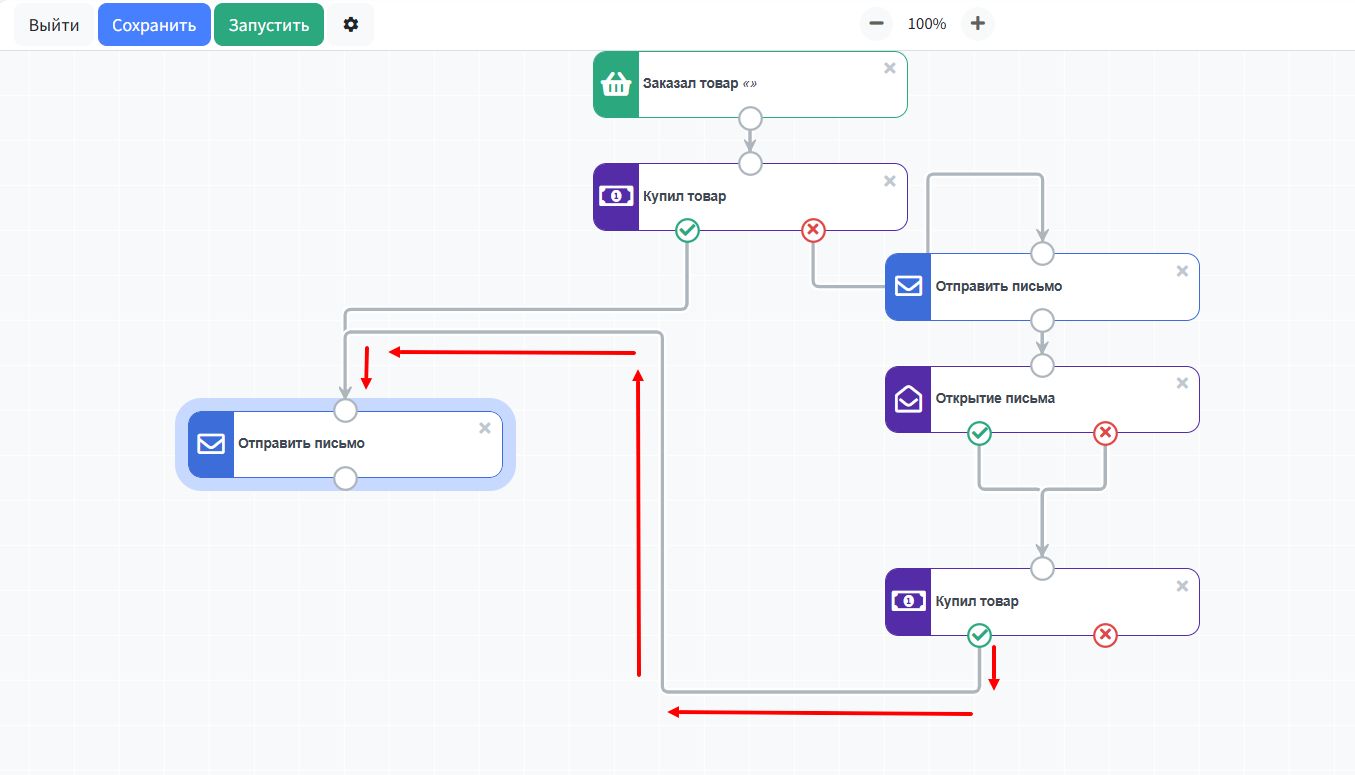Image resolution: width=1355 pixels, height=775 pixels.
Task: Click the Выйти button
Action: click(54, 25)
